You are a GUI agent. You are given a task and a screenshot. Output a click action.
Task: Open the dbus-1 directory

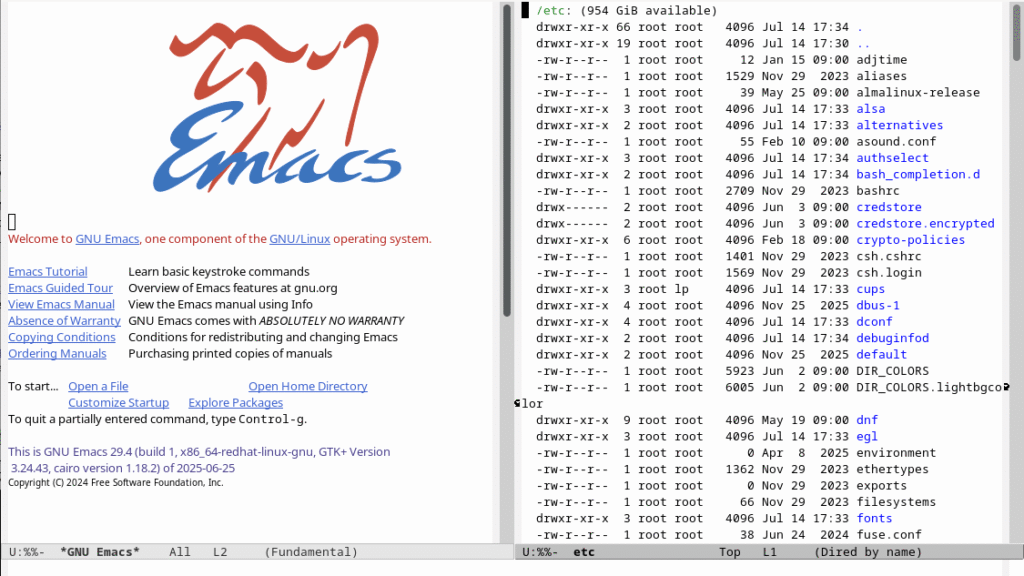[878, 305]
